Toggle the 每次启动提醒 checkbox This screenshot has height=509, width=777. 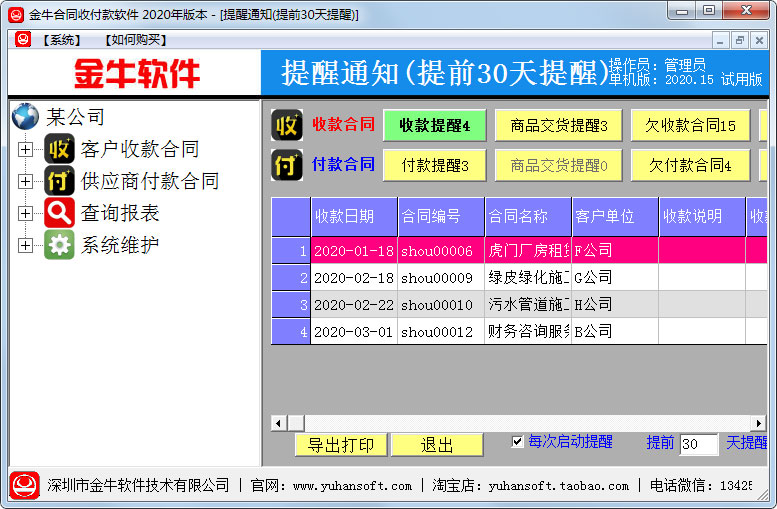517,441
